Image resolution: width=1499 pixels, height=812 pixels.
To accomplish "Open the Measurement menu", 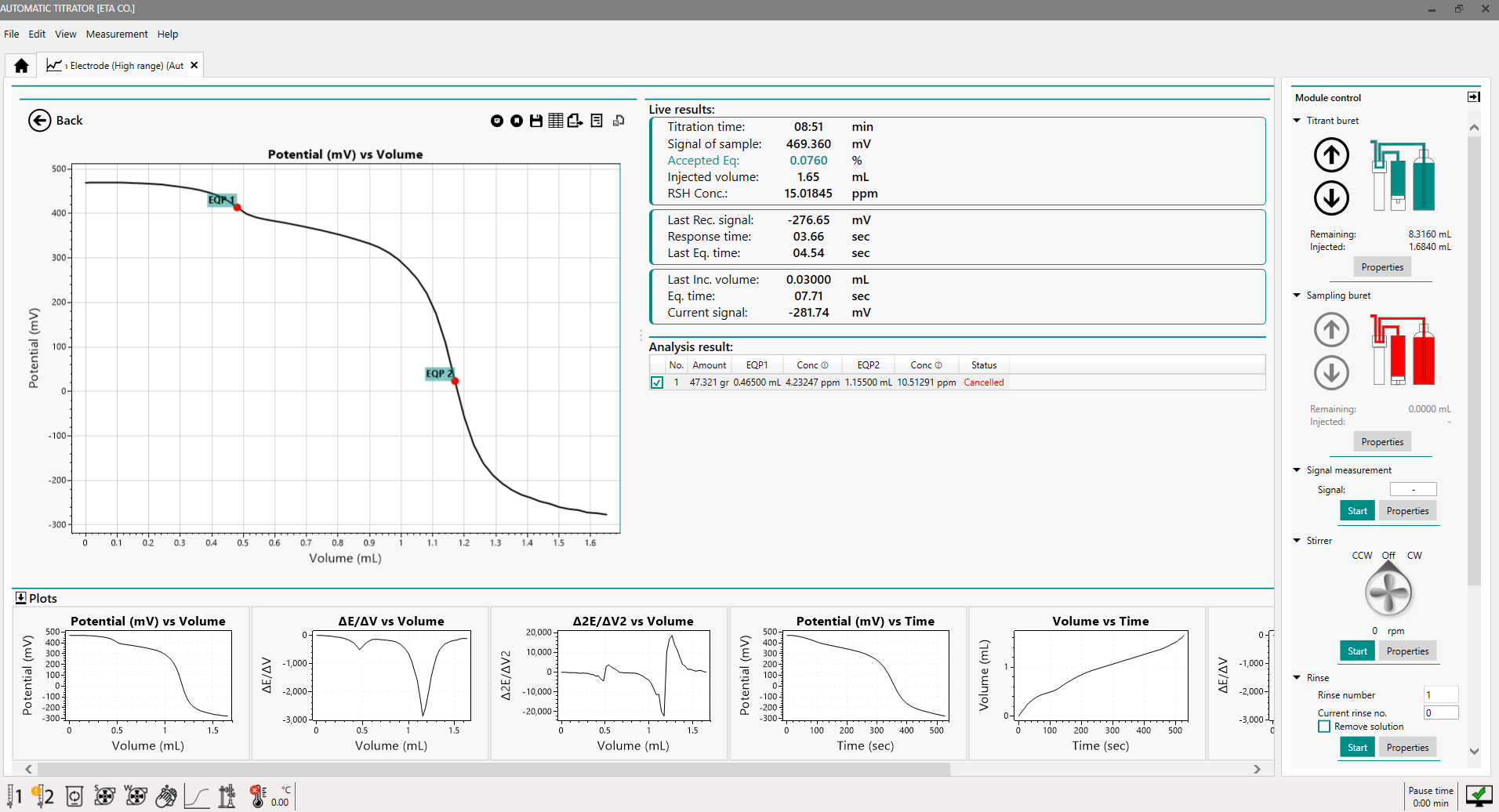I will (x=117, y=34).
